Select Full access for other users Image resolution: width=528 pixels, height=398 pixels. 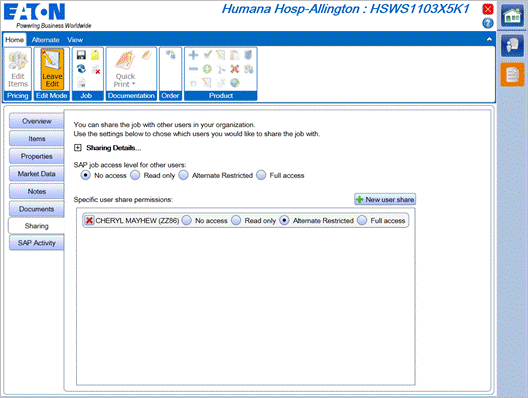tap(261, 175)
